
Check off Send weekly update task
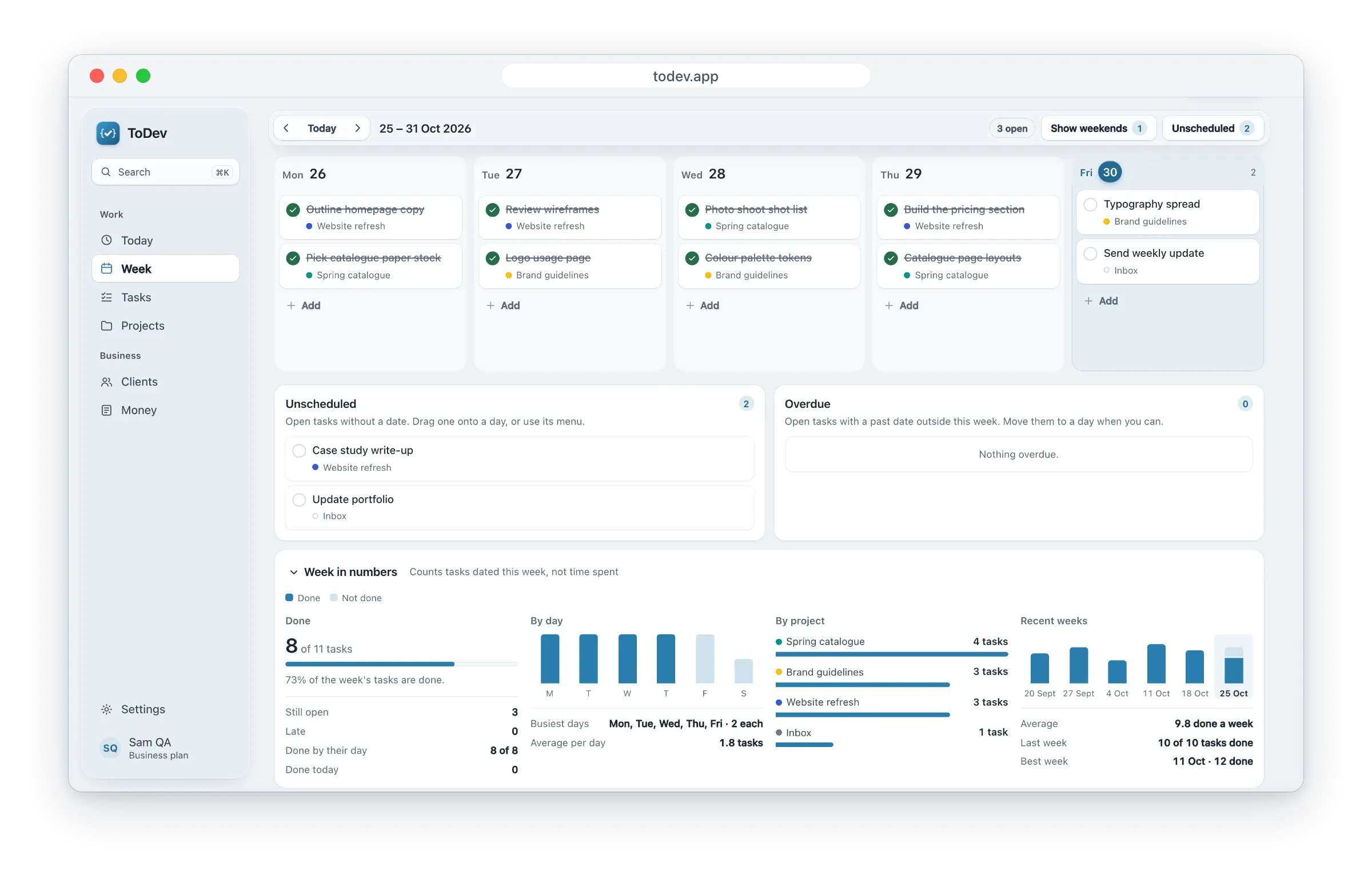(x=1090, y=253)
